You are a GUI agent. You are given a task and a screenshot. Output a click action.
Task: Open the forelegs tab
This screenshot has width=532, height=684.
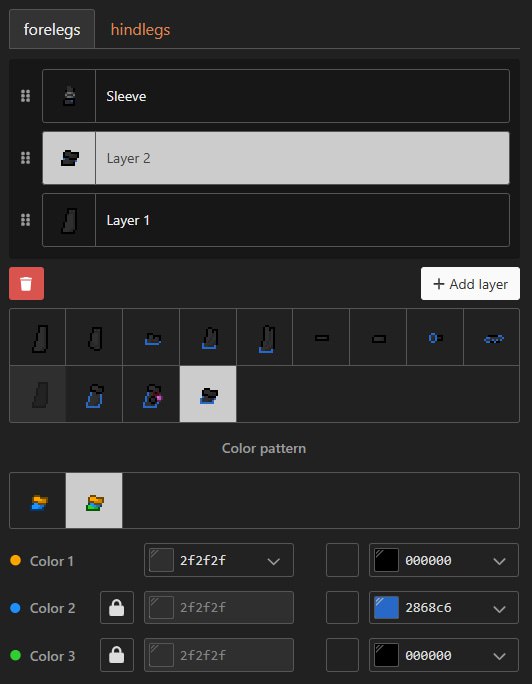[52, 30]
